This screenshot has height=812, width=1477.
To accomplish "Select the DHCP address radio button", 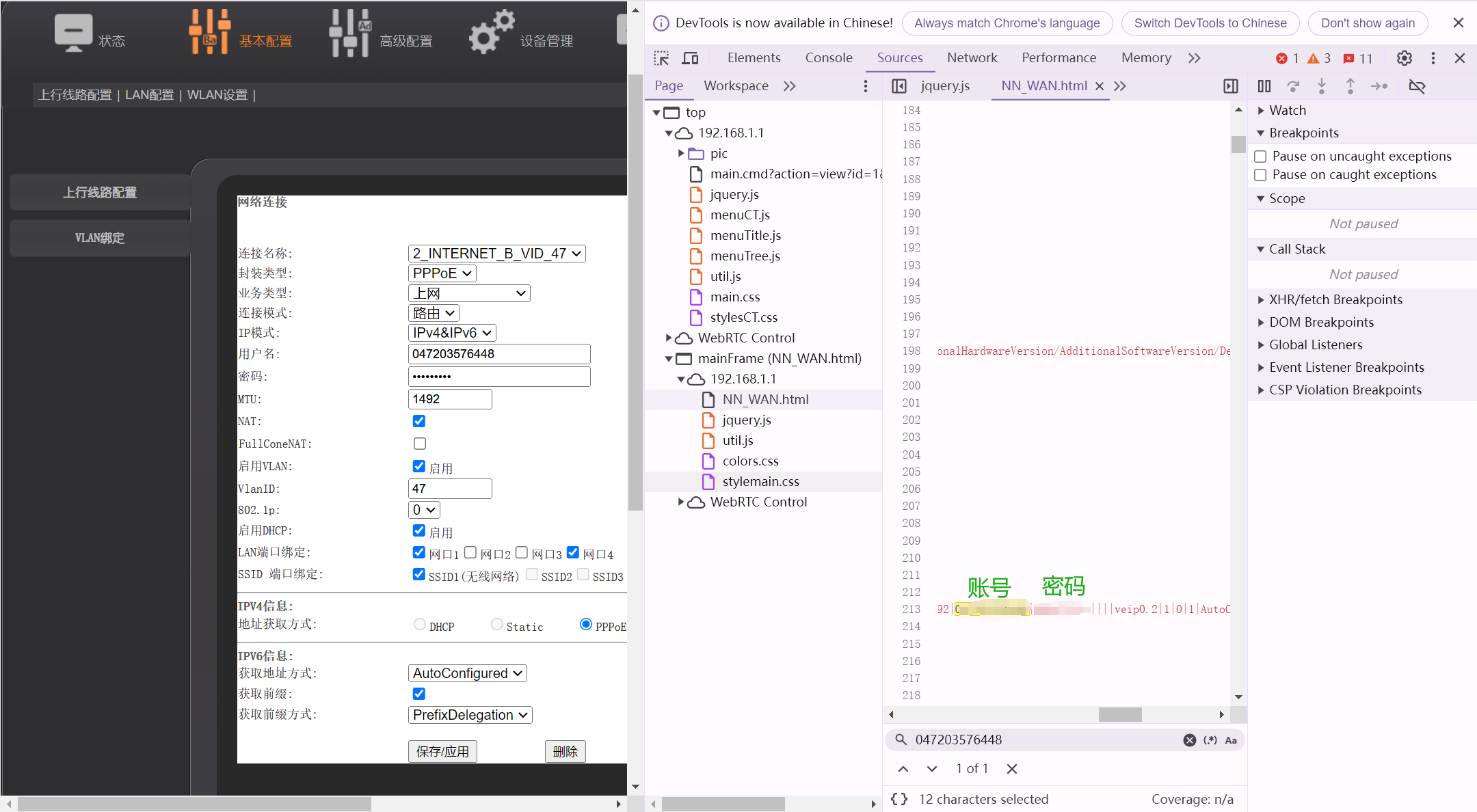I will tap(420, 624).
